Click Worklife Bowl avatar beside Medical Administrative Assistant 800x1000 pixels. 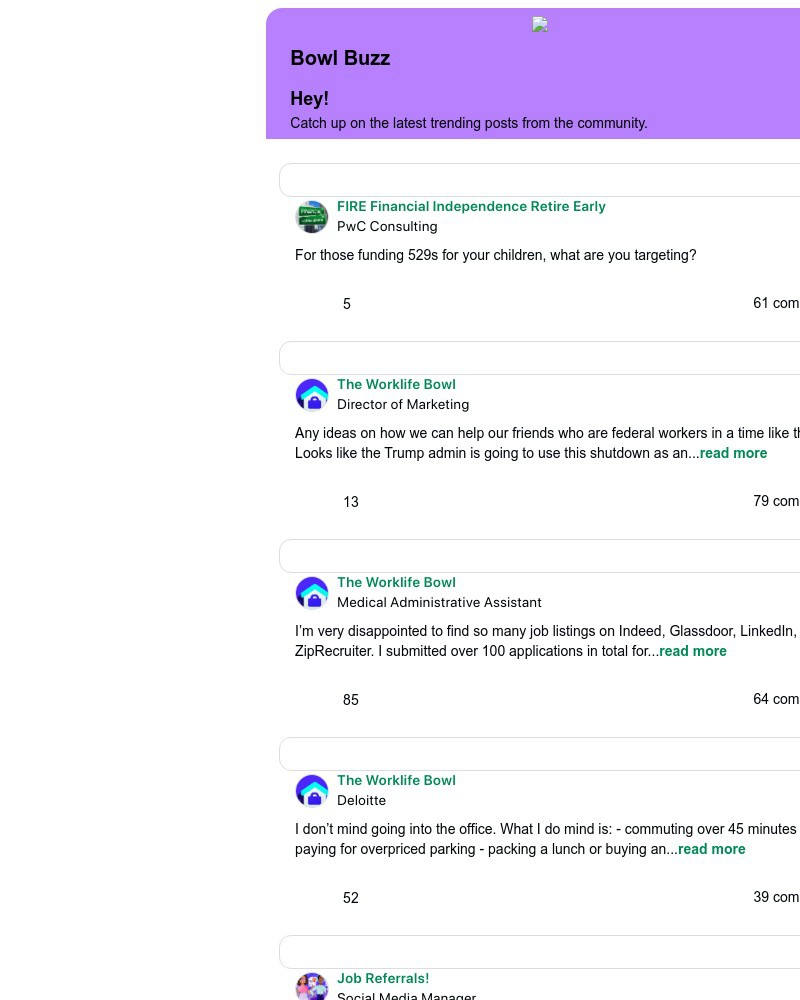coord(312,593)
